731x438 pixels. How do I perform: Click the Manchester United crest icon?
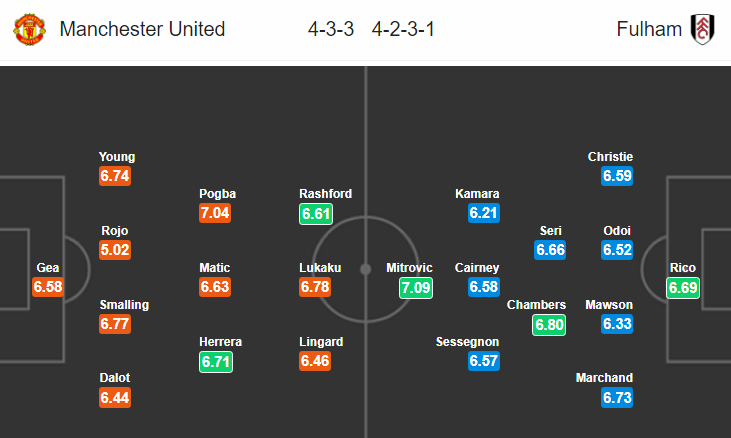pyautogui.click(x=30, y=29)
